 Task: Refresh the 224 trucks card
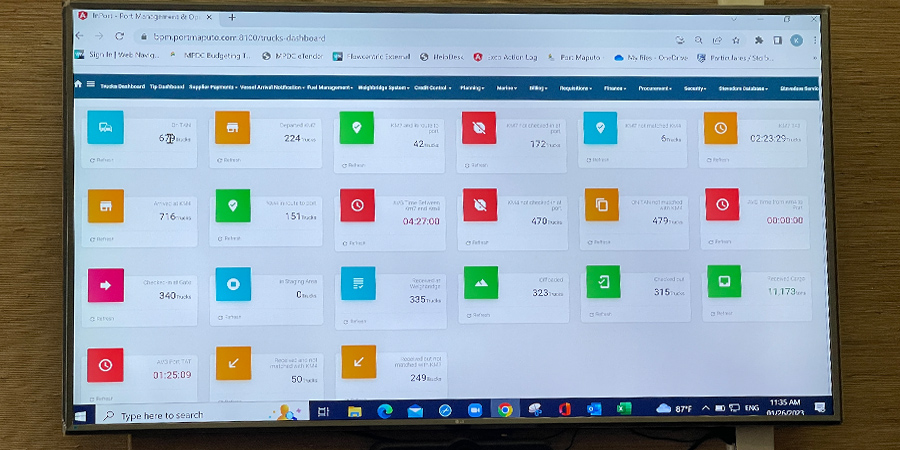click(229, 160)
